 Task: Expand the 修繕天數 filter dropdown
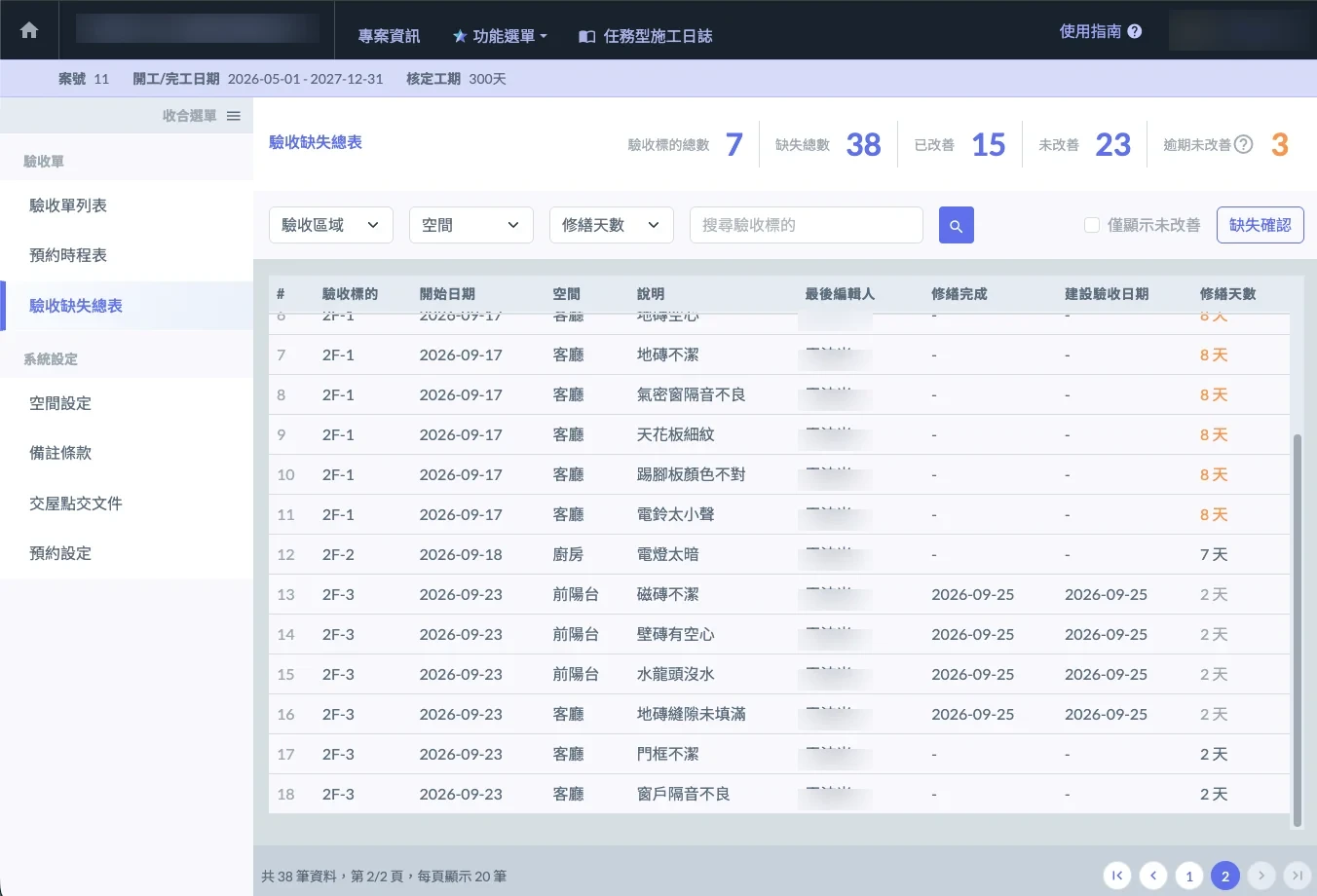coord(612,225)
